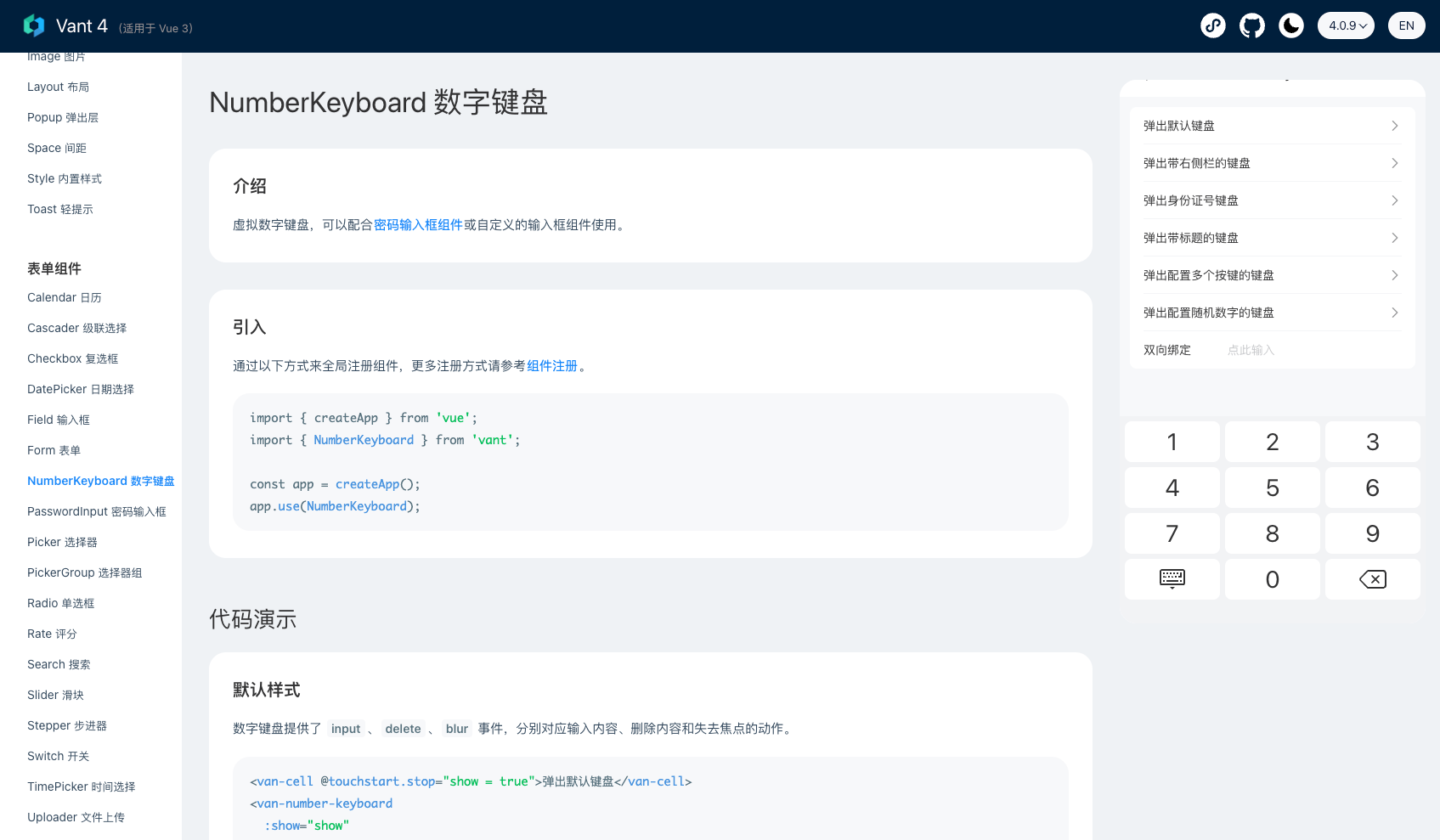Click the Vant 4 title text
This screenshot has width=1440, height=840.
pos(82,25)
